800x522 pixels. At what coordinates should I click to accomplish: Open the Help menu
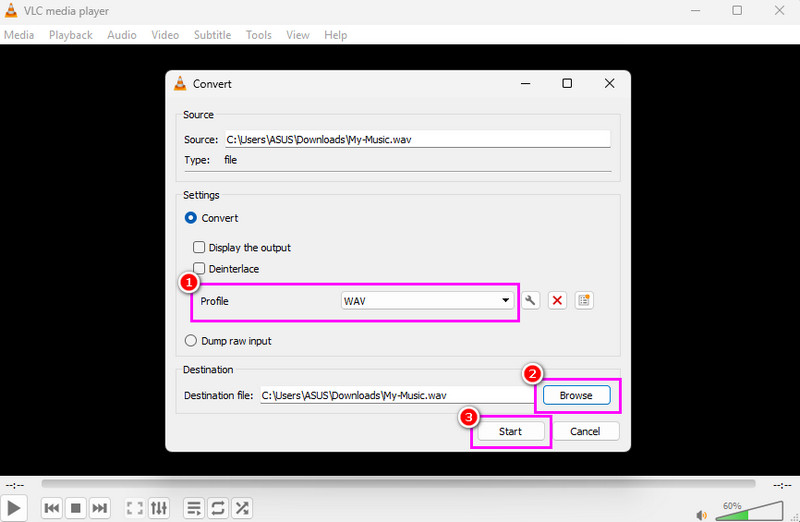[x=335, y=35]
